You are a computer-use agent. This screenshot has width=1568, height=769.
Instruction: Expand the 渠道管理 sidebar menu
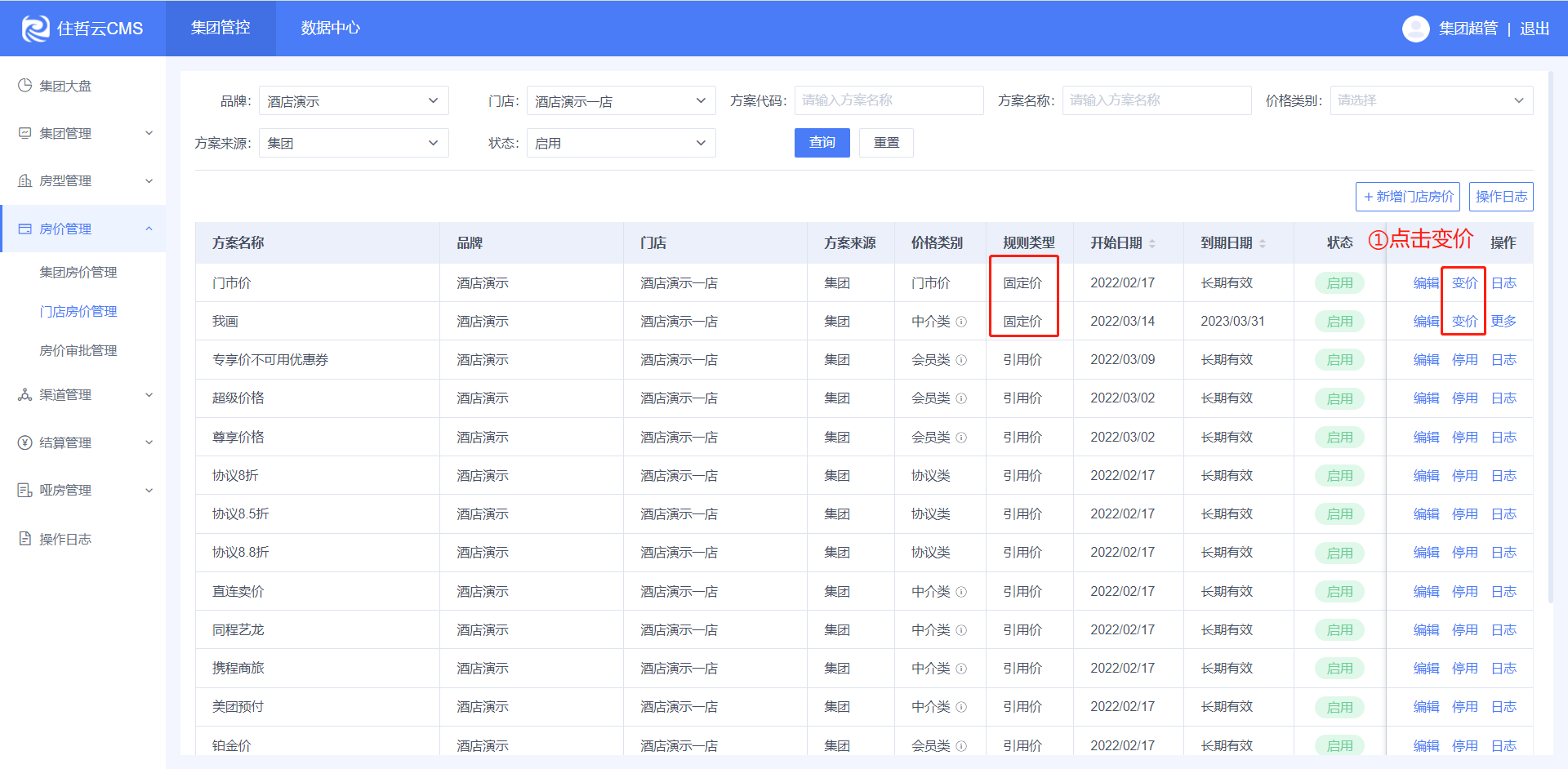[149, 394]
